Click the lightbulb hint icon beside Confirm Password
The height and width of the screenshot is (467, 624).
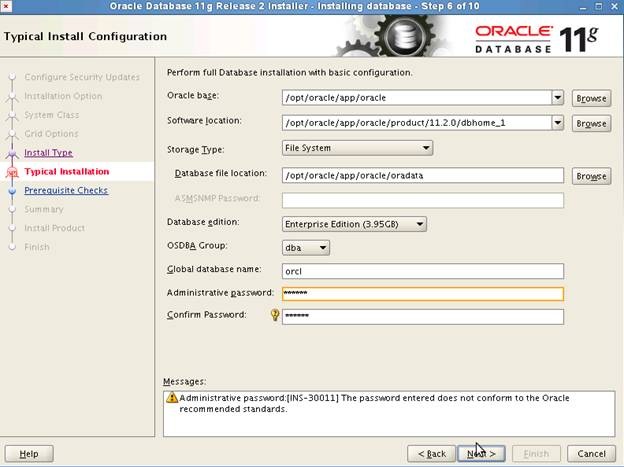pyautogui.click(x=275, y=315)
